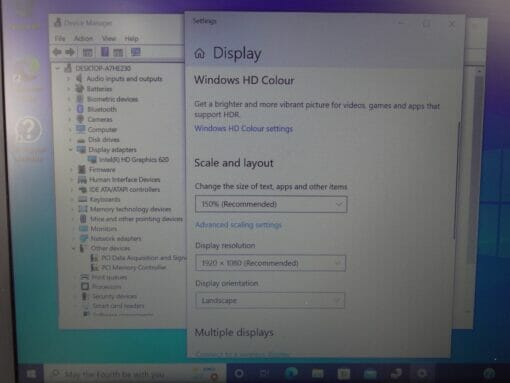Open the 1920 × 1080 resolution dropdown
Image resolution: width=510 pixels, height=383 pixels.
click(x=270, y=263)
